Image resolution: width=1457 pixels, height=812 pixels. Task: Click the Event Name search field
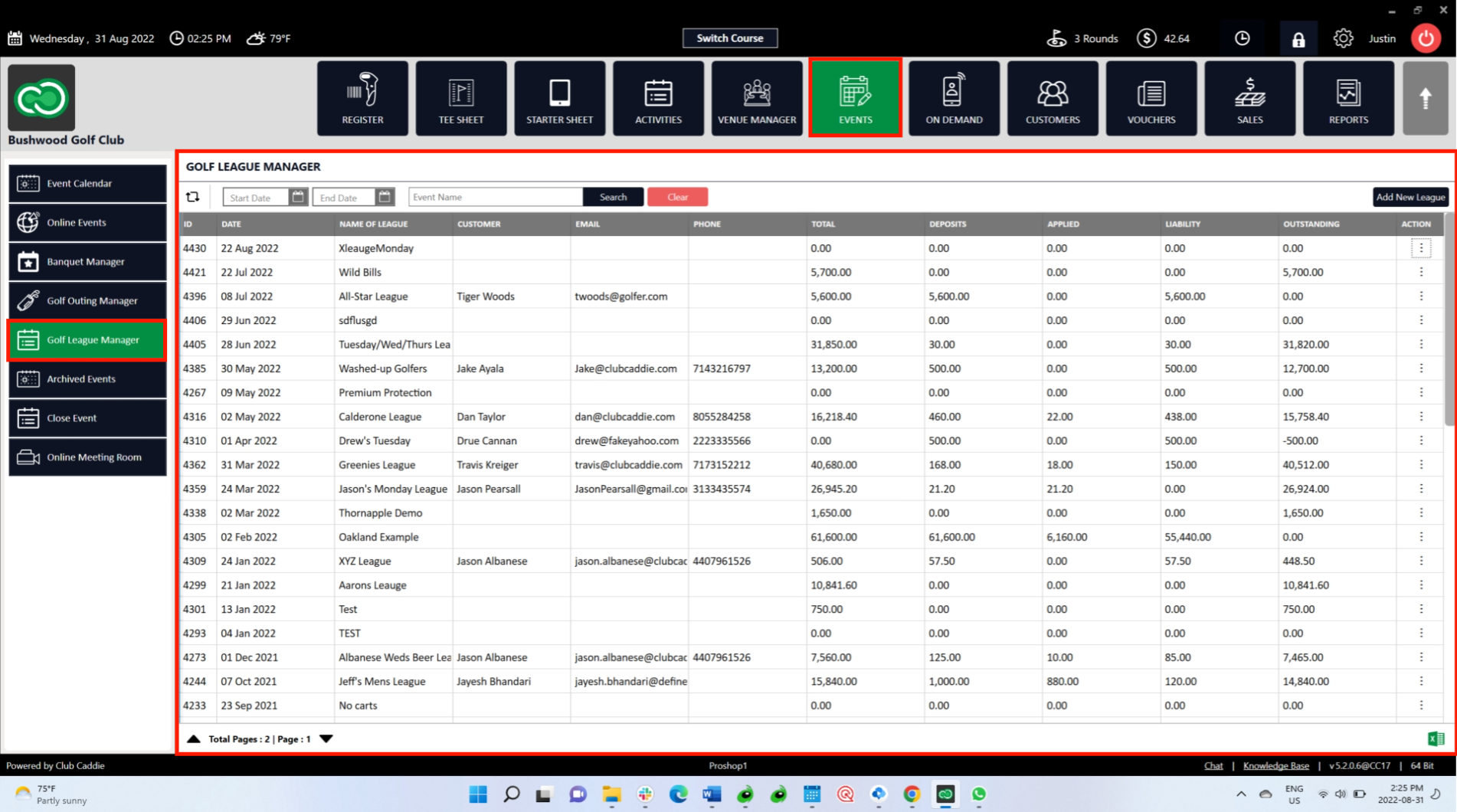(495, 198)
